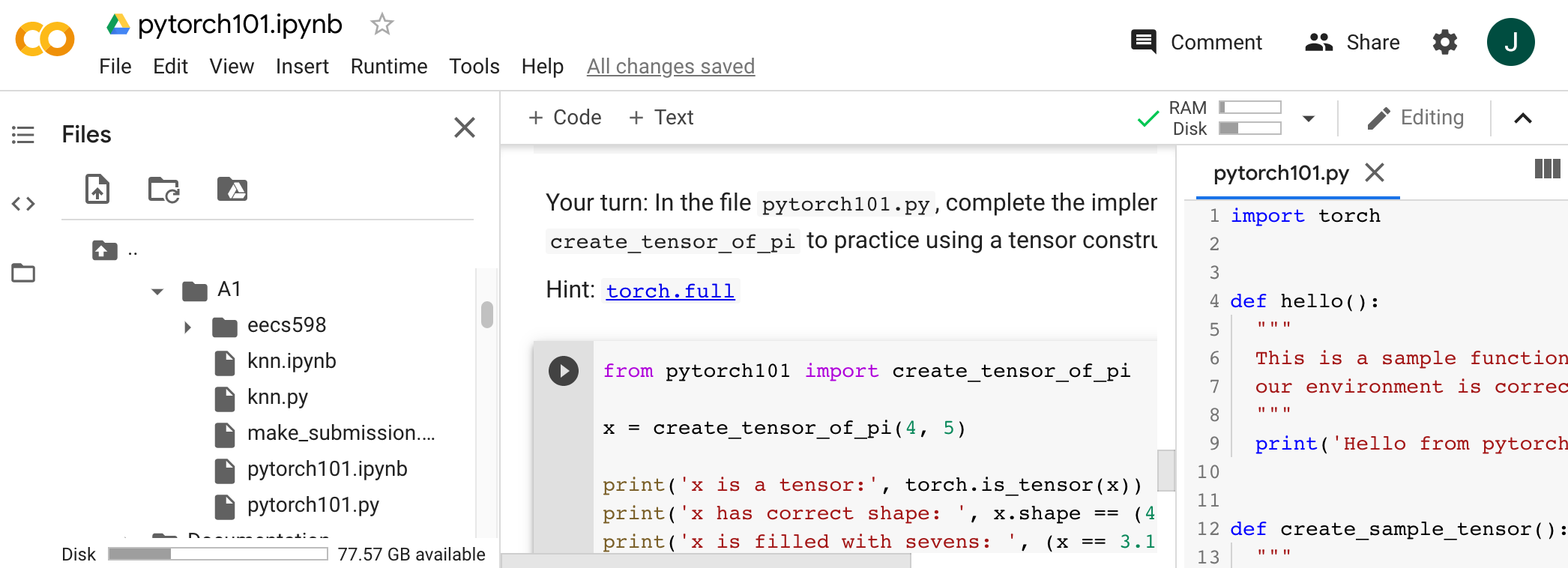The image size is (1568, 568).
Task: Add a Code cell
Action: [565, 118]
